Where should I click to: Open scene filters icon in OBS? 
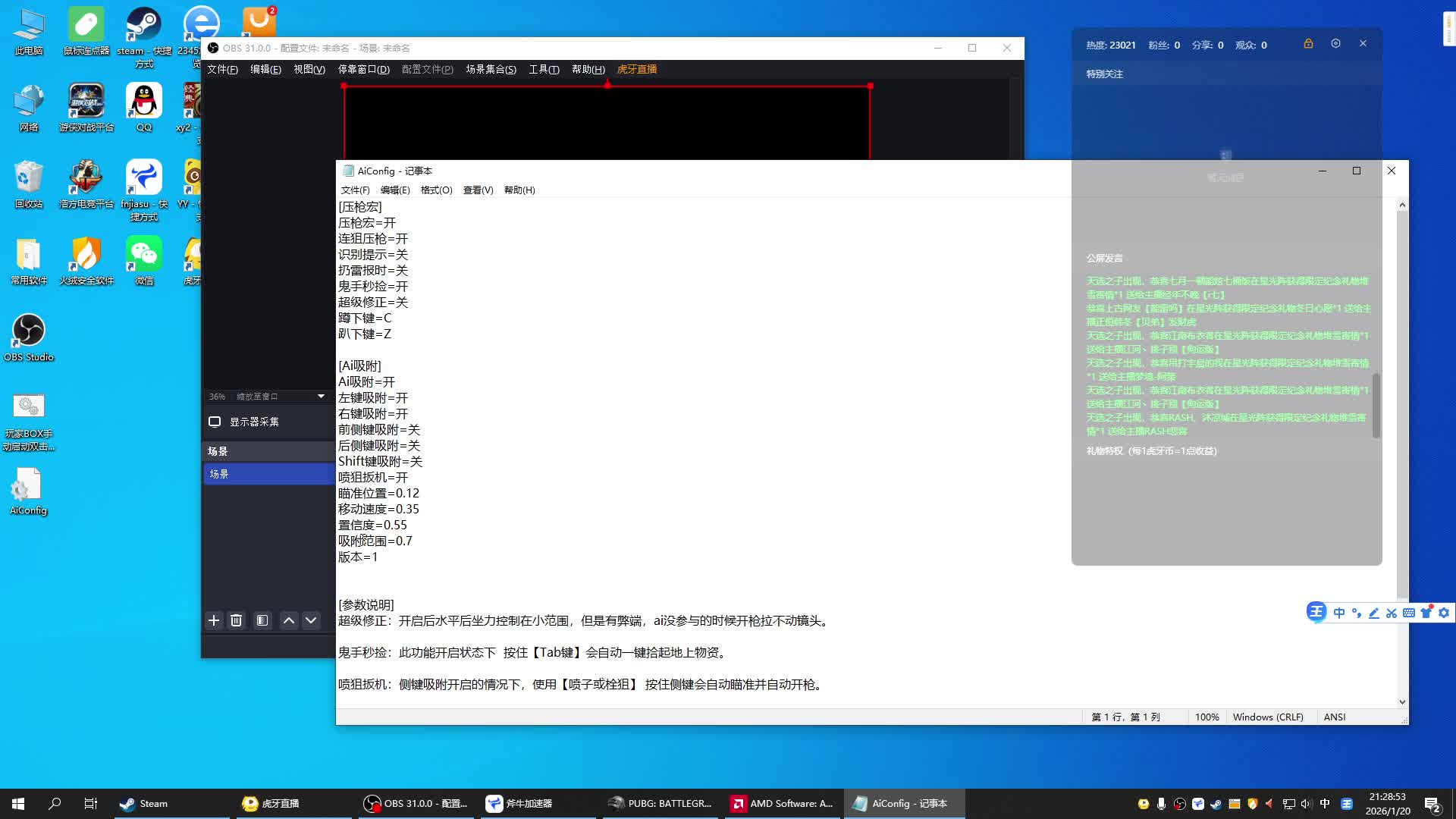[262, 620]
